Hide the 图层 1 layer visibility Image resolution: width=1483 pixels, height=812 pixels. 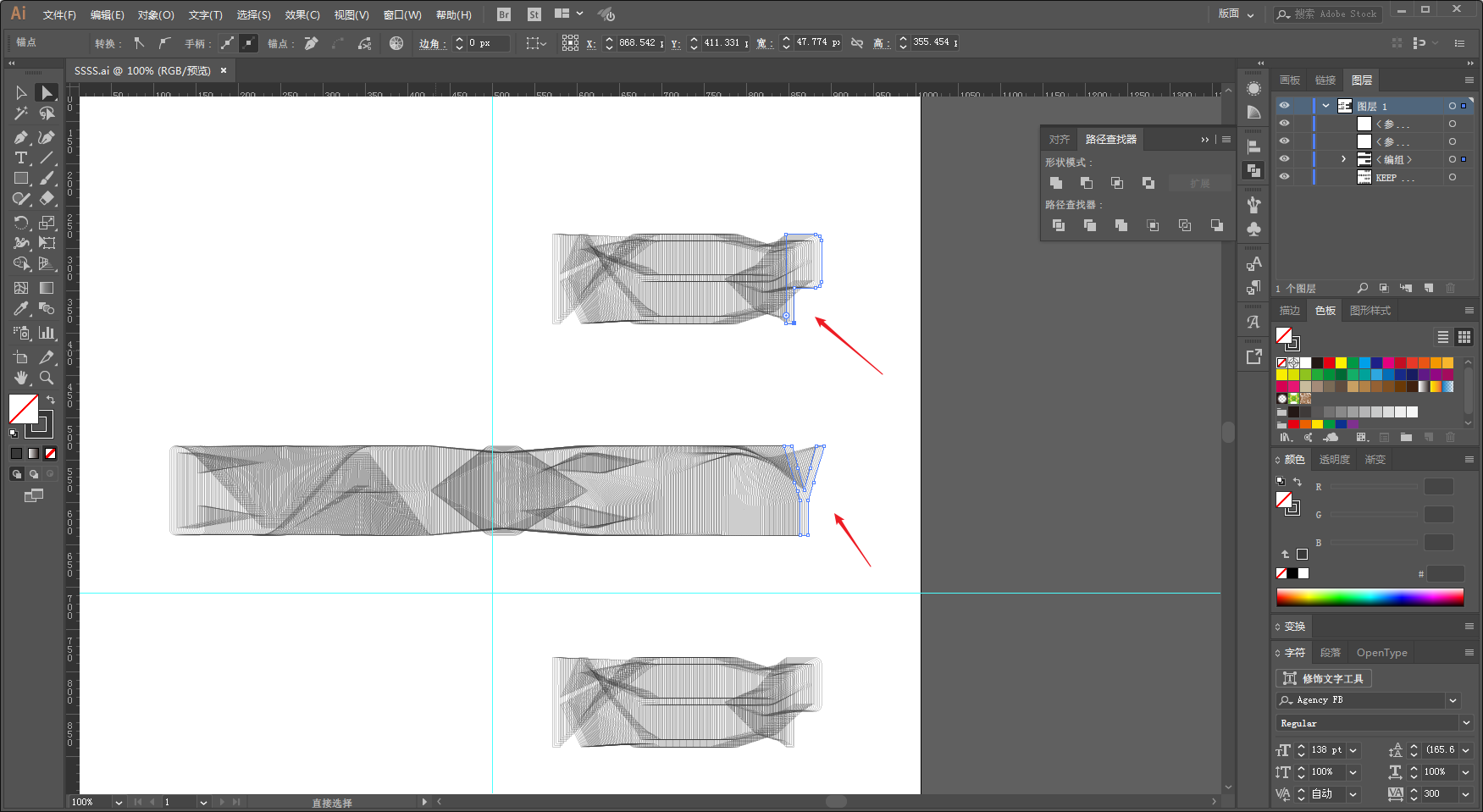[1284, 106]
